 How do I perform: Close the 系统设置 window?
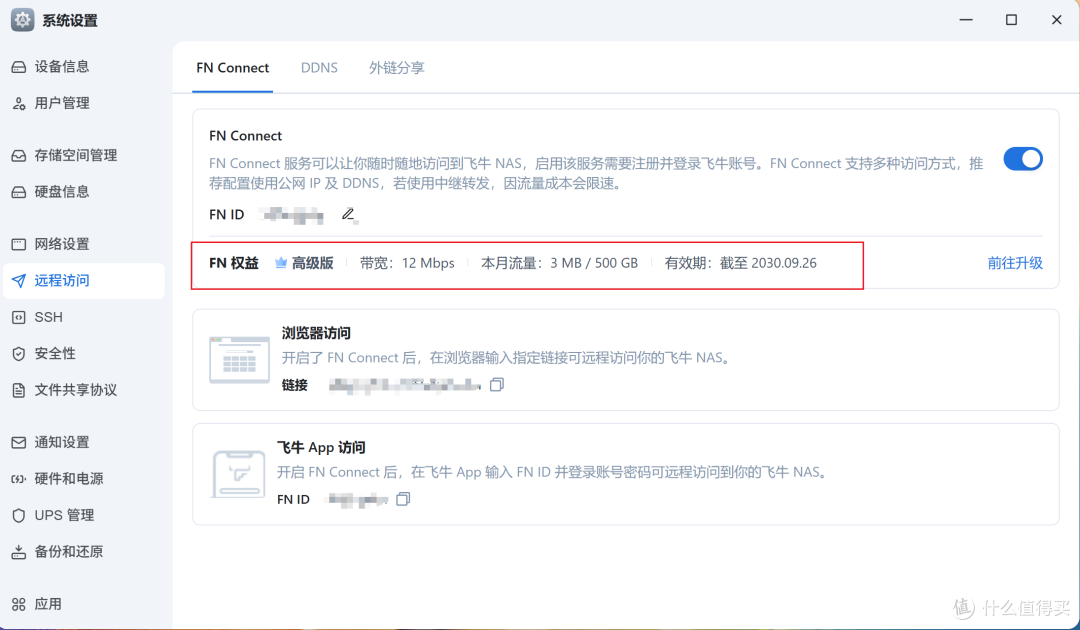pos(1057,20)
